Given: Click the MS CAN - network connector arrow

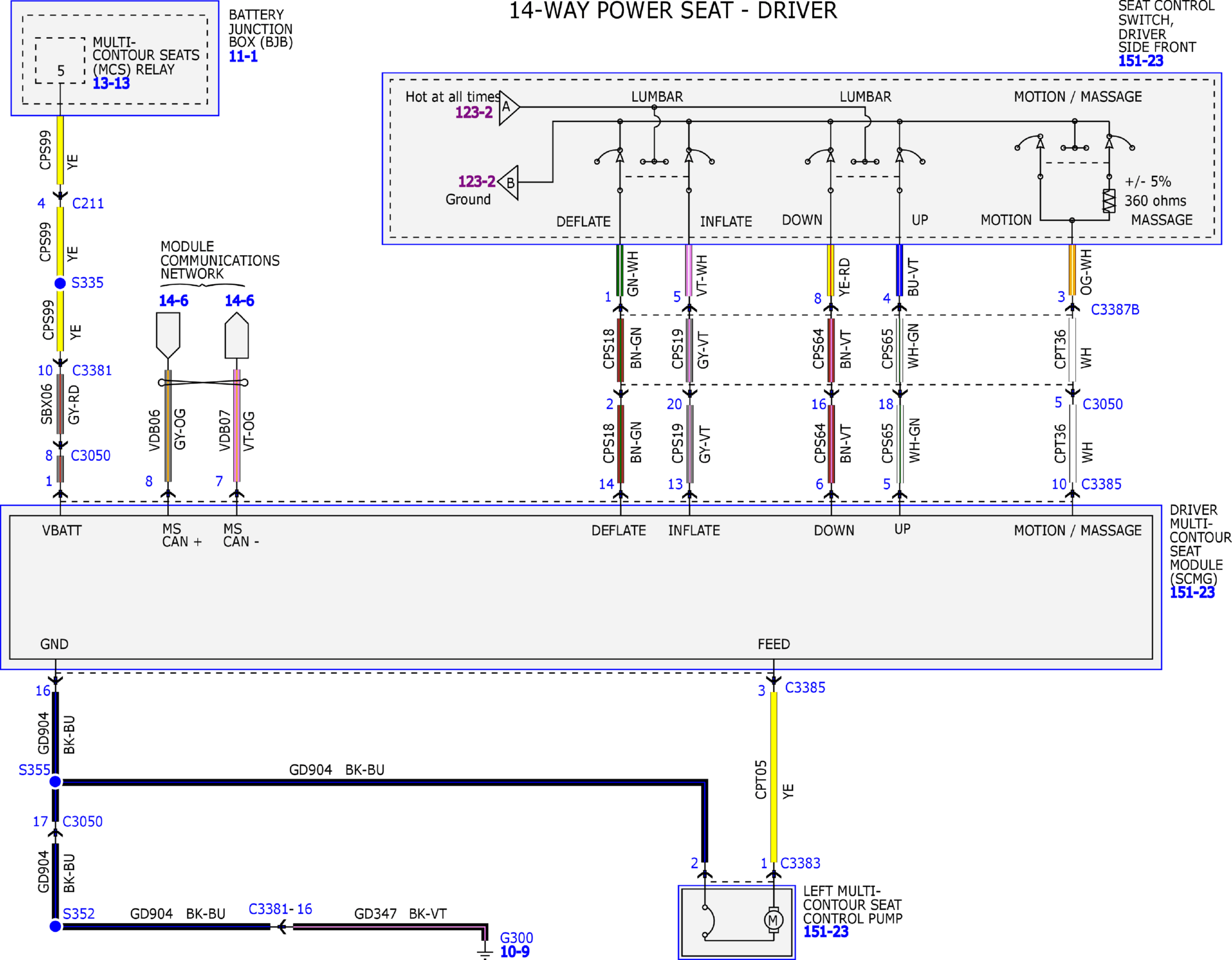Looking at the screenshot, I should tap(237, 335).
